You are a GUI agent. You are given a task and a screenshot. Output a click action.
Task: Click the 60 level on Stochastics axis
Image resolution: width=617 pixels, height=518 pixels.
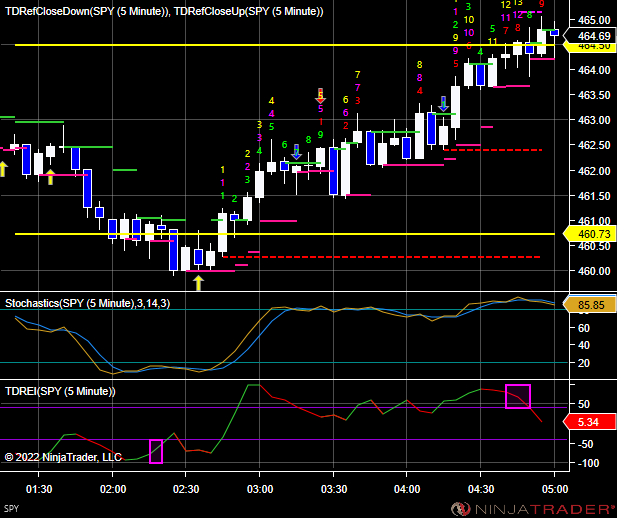583,328
